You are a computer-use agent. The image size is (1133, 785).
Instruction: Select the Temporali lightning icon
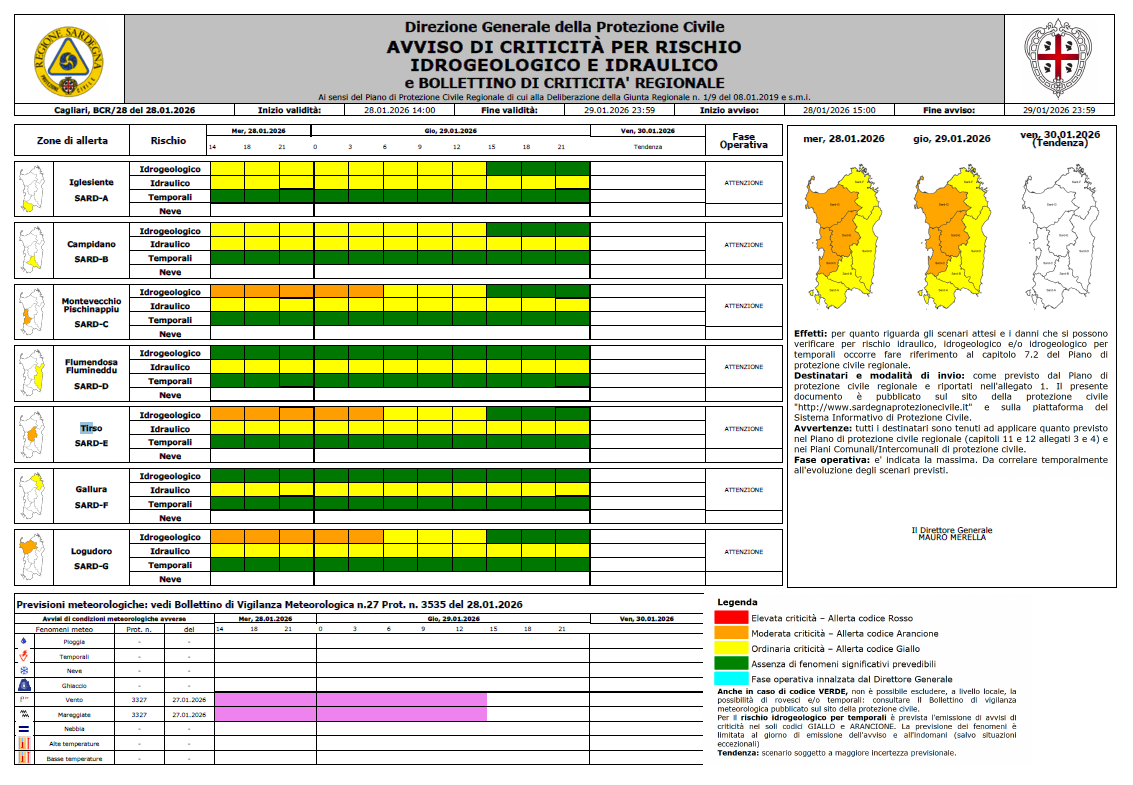(24, 656)
